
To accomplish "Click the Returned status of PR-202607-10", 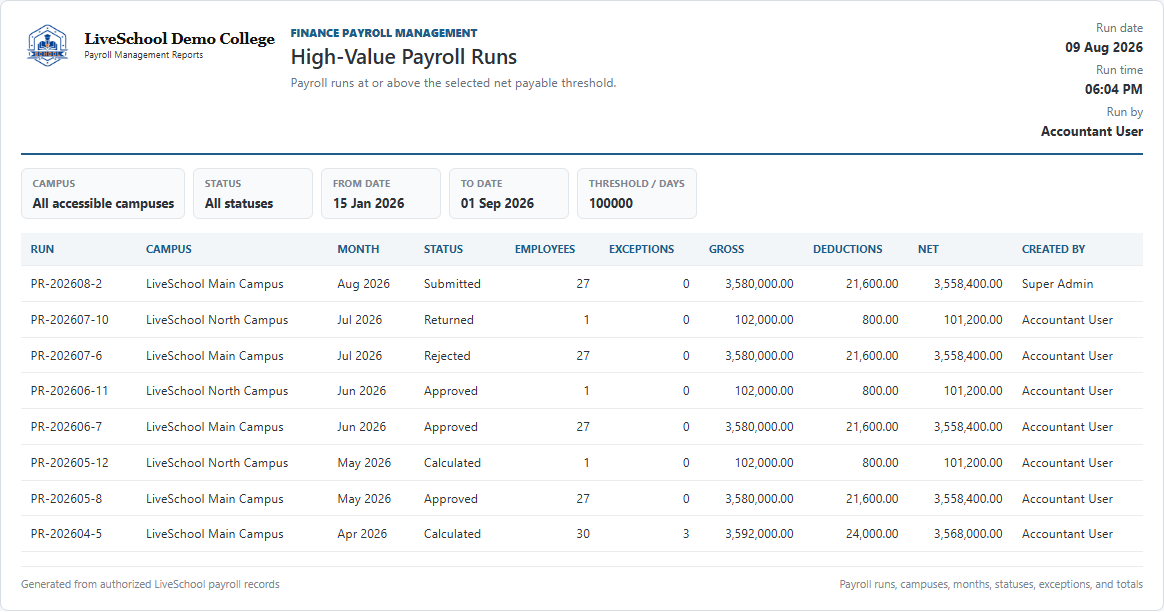I will coord(448,320).
